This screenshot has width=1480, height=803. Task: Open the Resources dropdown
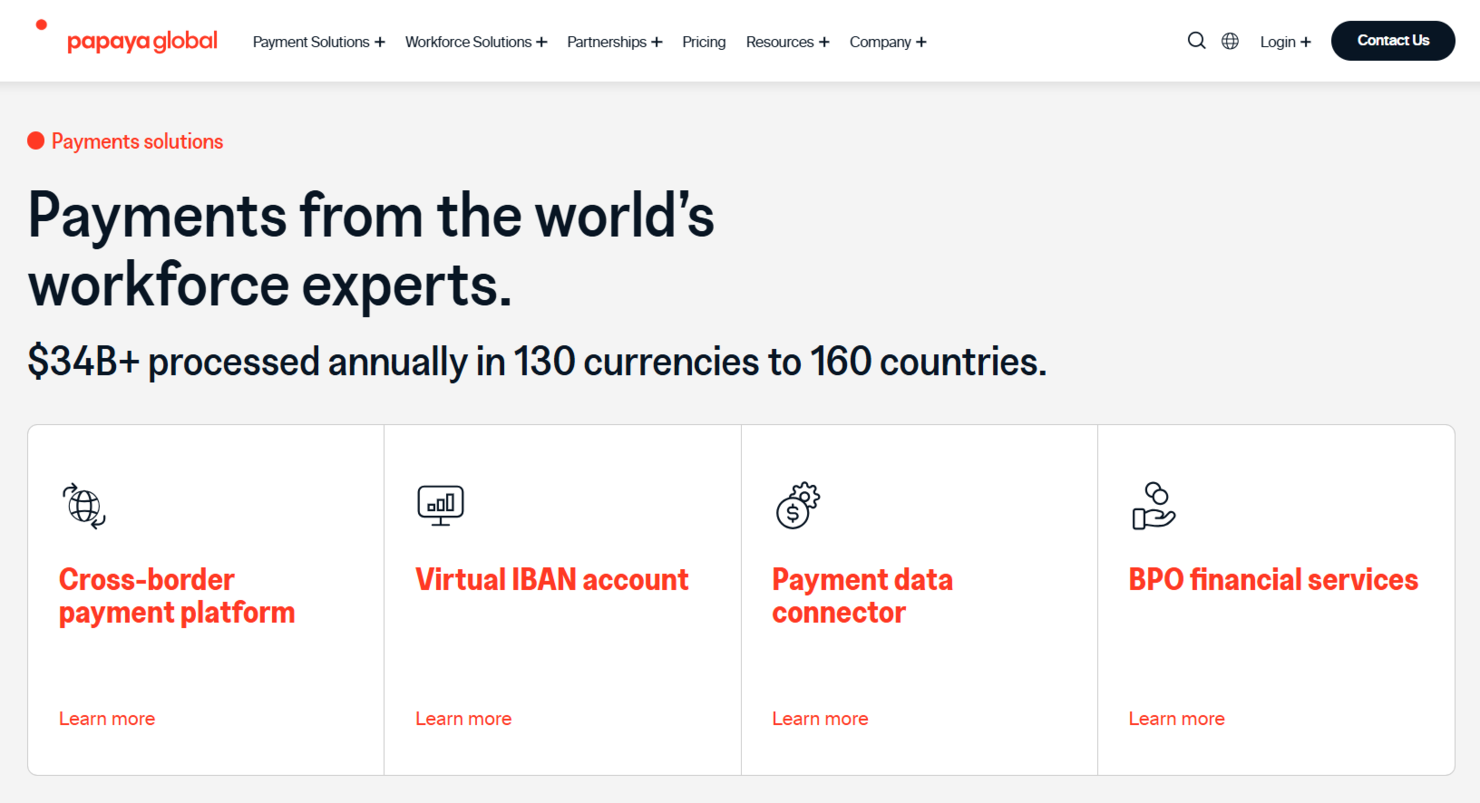pyautogui.click(x=787, y=42)
